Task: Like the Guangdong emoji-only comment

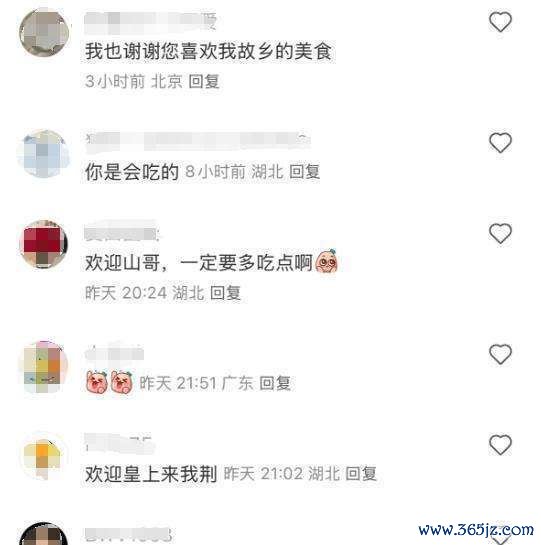Action: (x=500, y=354)
